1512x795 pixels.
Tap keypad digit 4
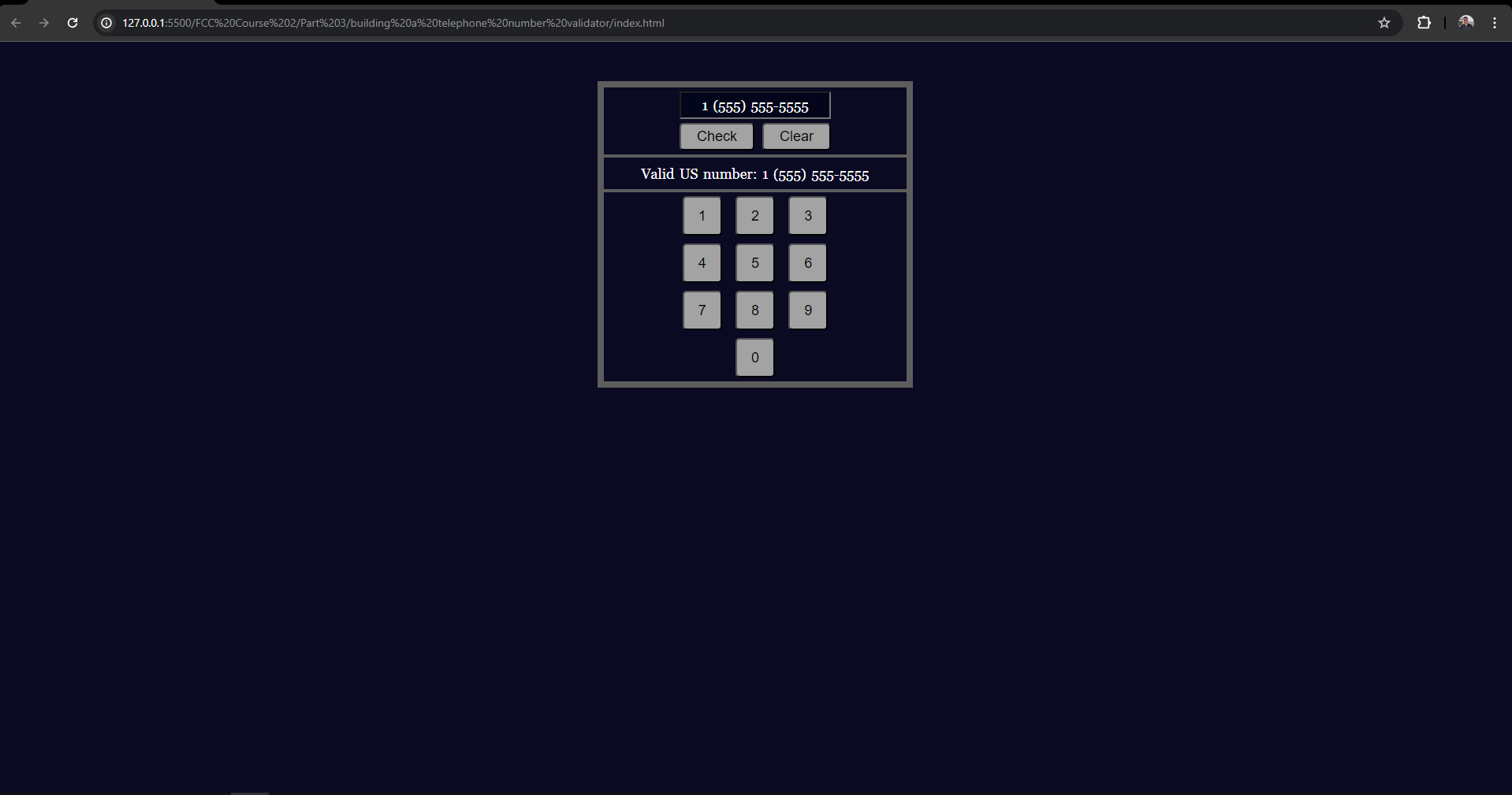pyautogui.click(x=702, y=263)
